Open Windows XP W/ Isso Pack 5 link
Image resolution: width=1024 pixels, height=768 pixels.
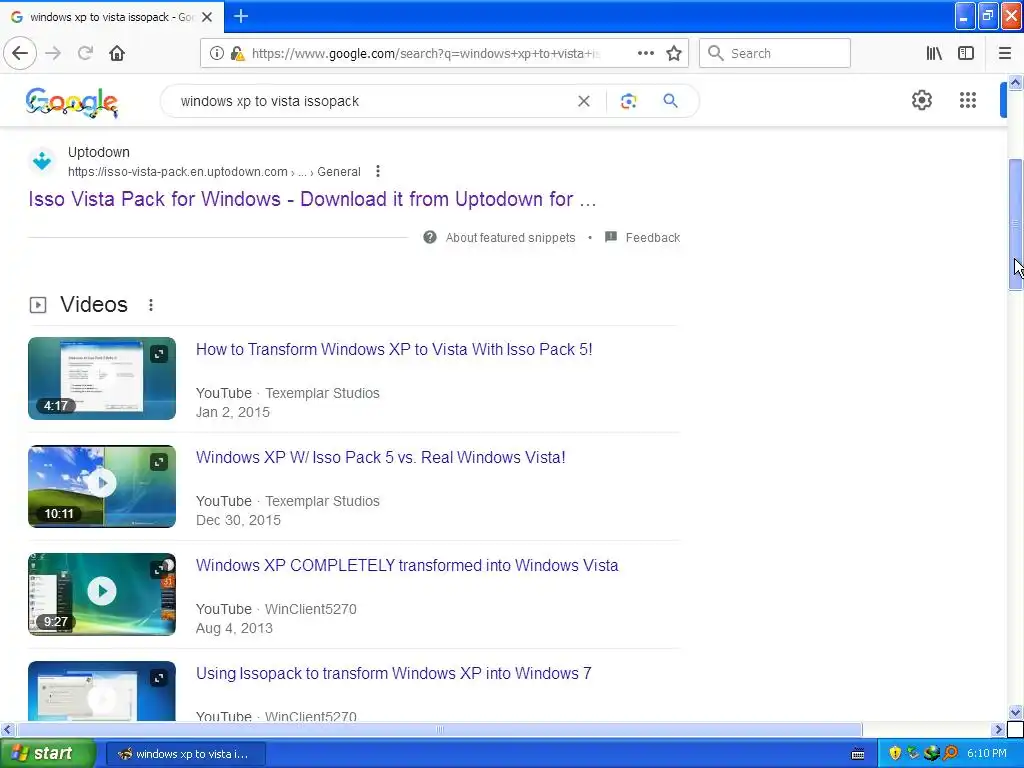pos(381,457)
